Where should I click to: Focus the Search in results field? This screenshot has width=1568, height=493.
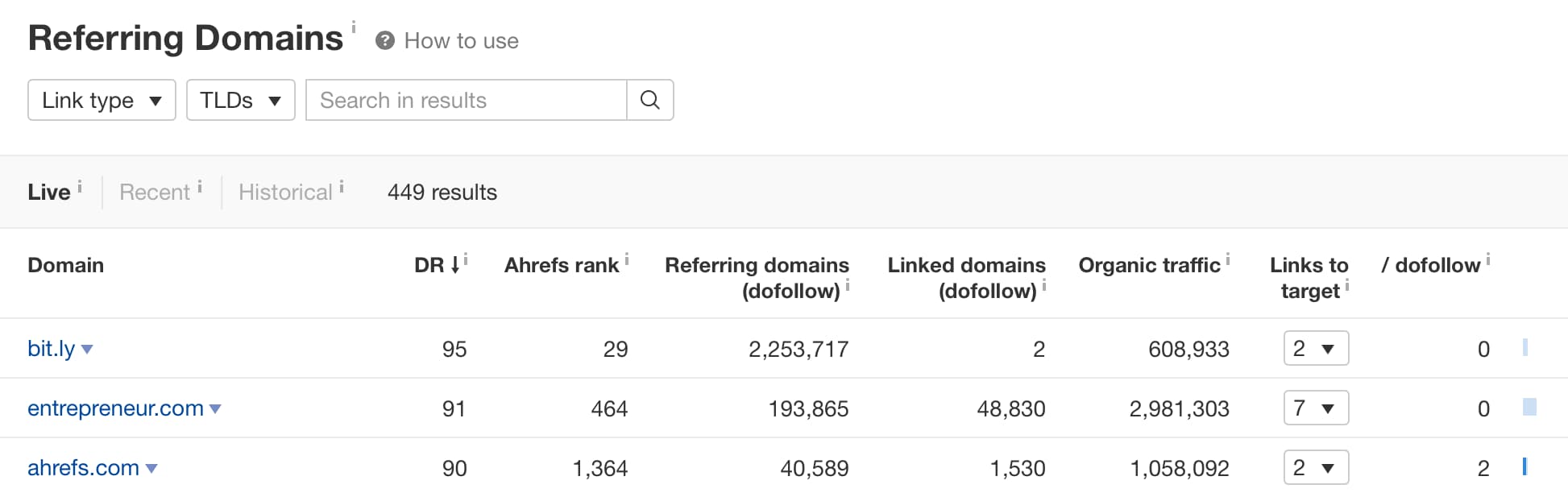tap(467, 100)
